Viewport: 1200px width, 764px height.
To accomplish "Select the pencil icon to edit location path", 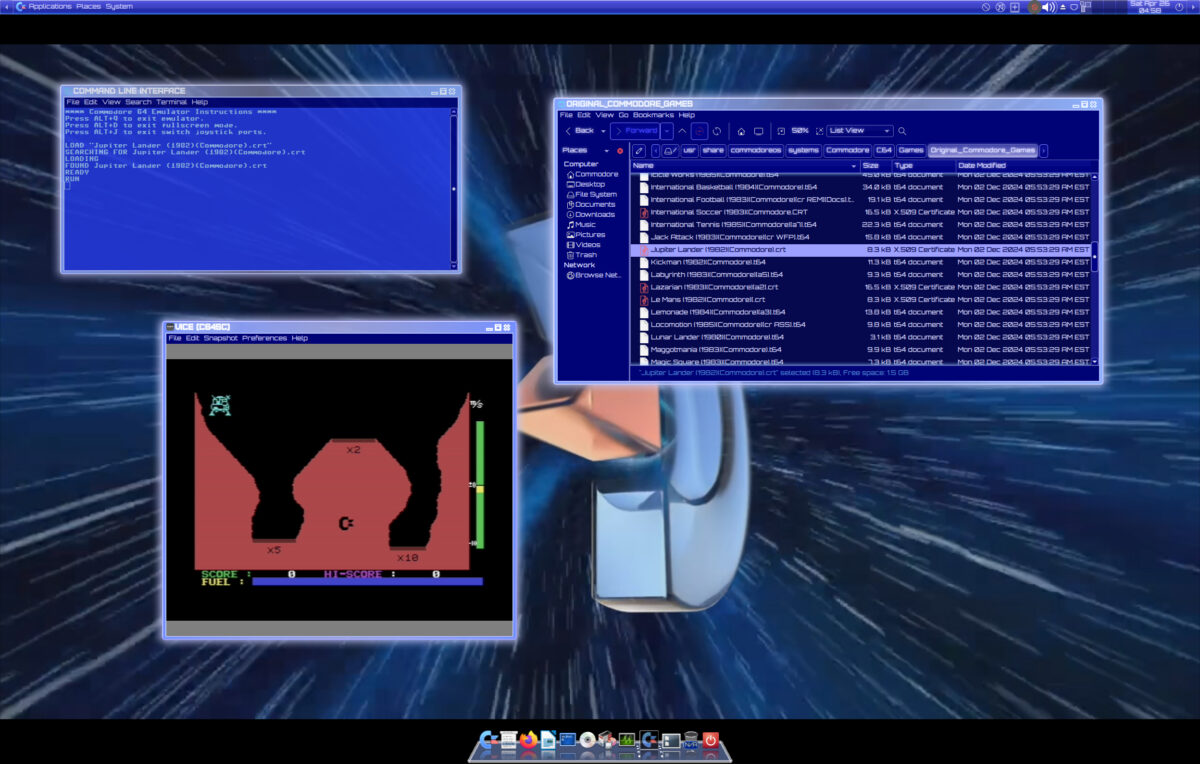I will coord(639,151).
